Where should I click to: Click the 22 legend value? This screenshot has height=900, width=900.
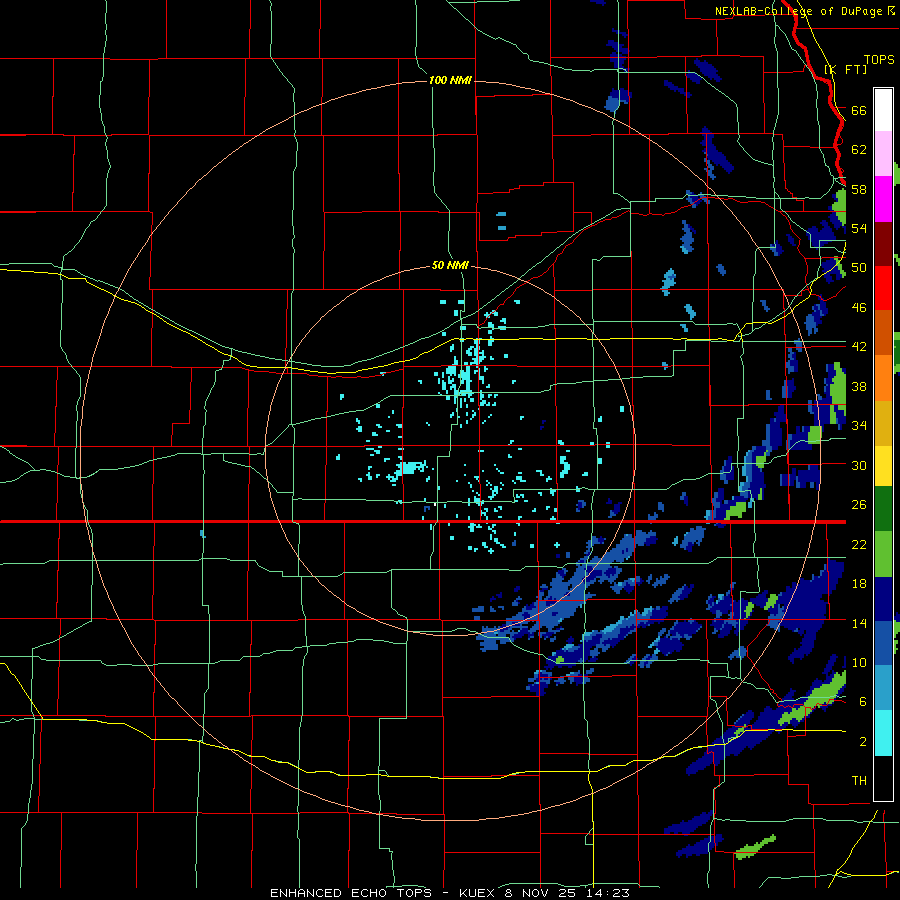(859, 544)
